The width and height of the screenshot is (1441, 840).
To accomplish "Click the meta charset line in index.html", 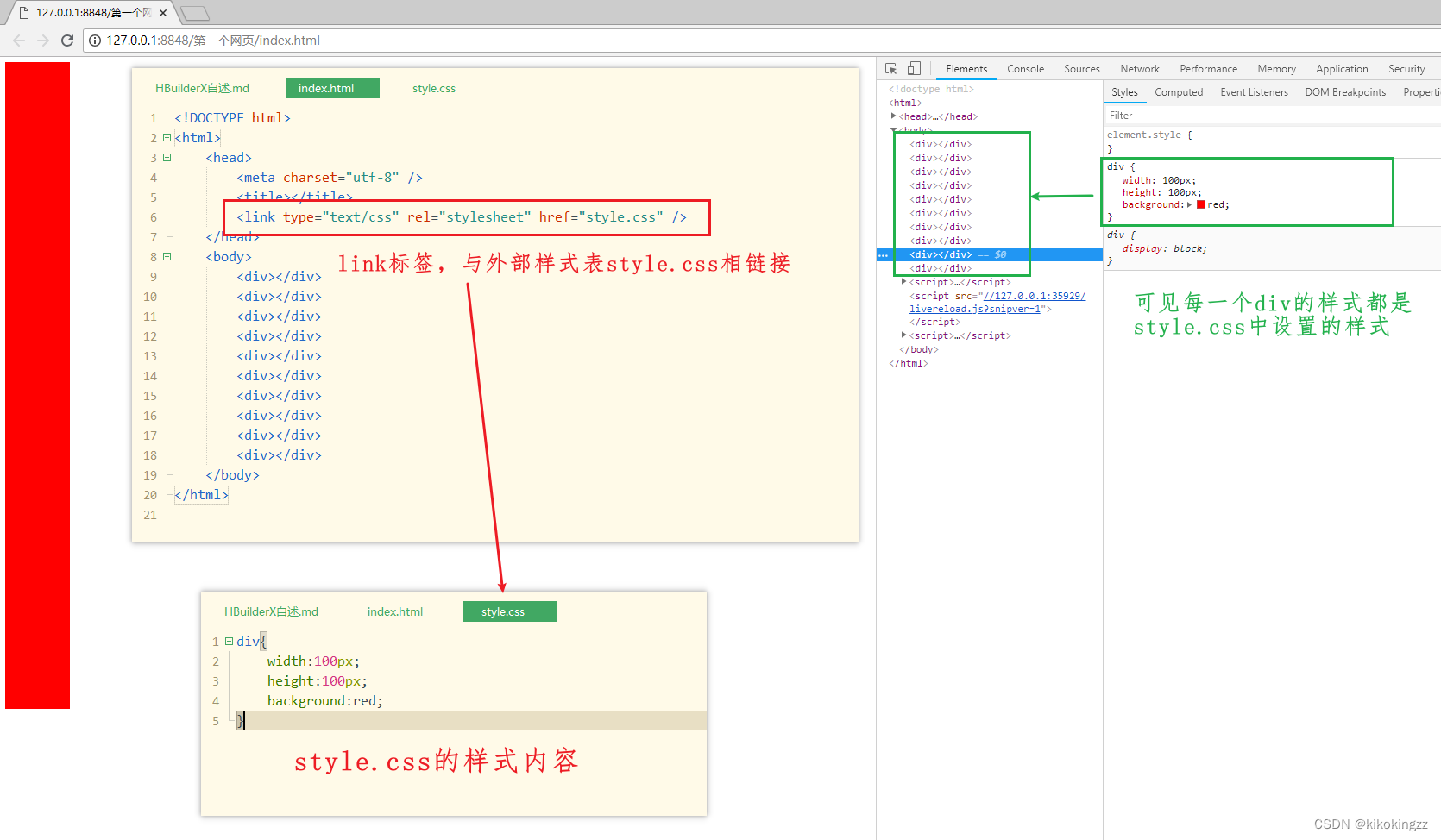I will click(330, 178).
